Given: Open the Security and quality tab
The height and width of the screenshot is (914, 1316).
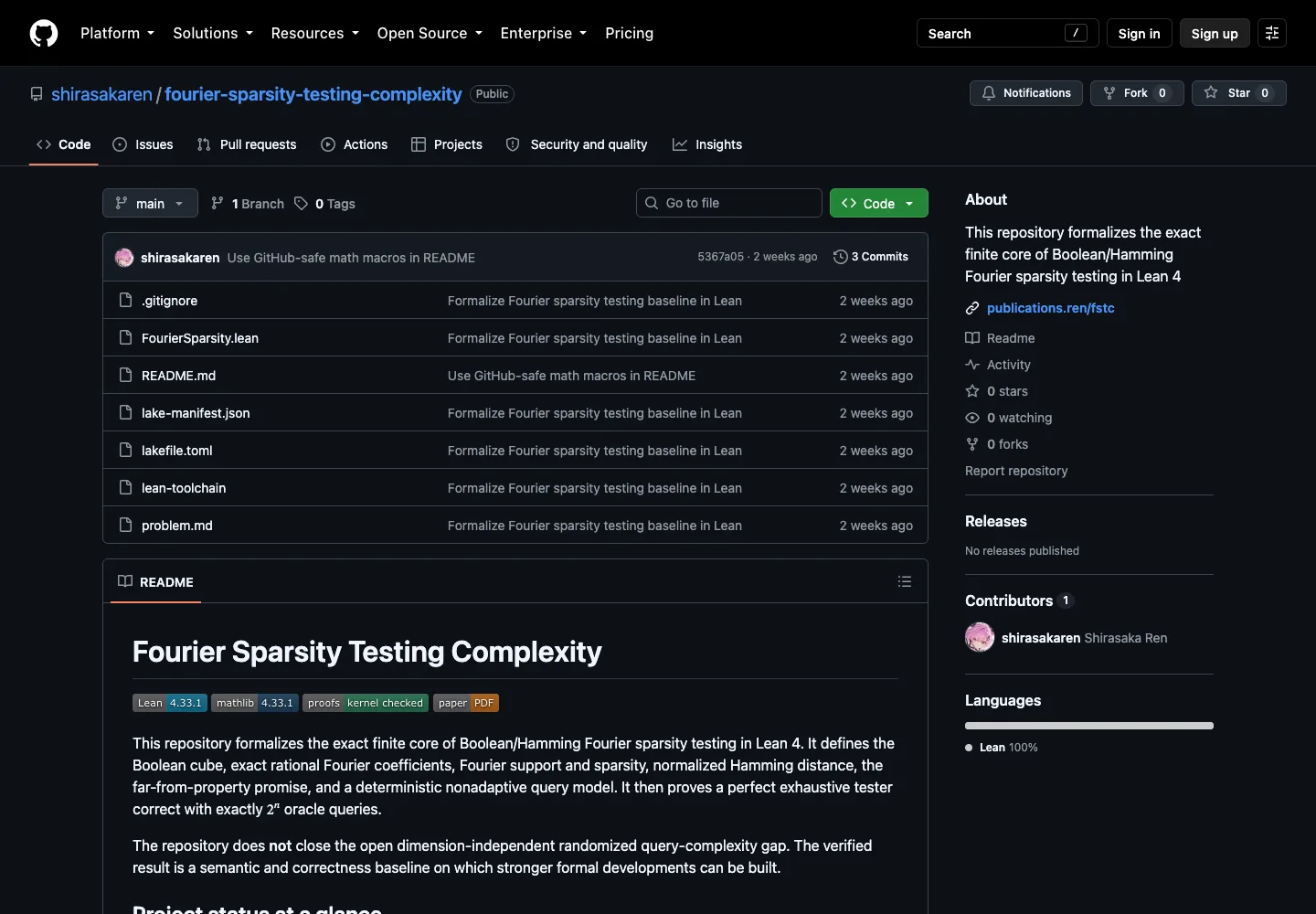Looking at the screenshot, I should (x=577, y=144).
